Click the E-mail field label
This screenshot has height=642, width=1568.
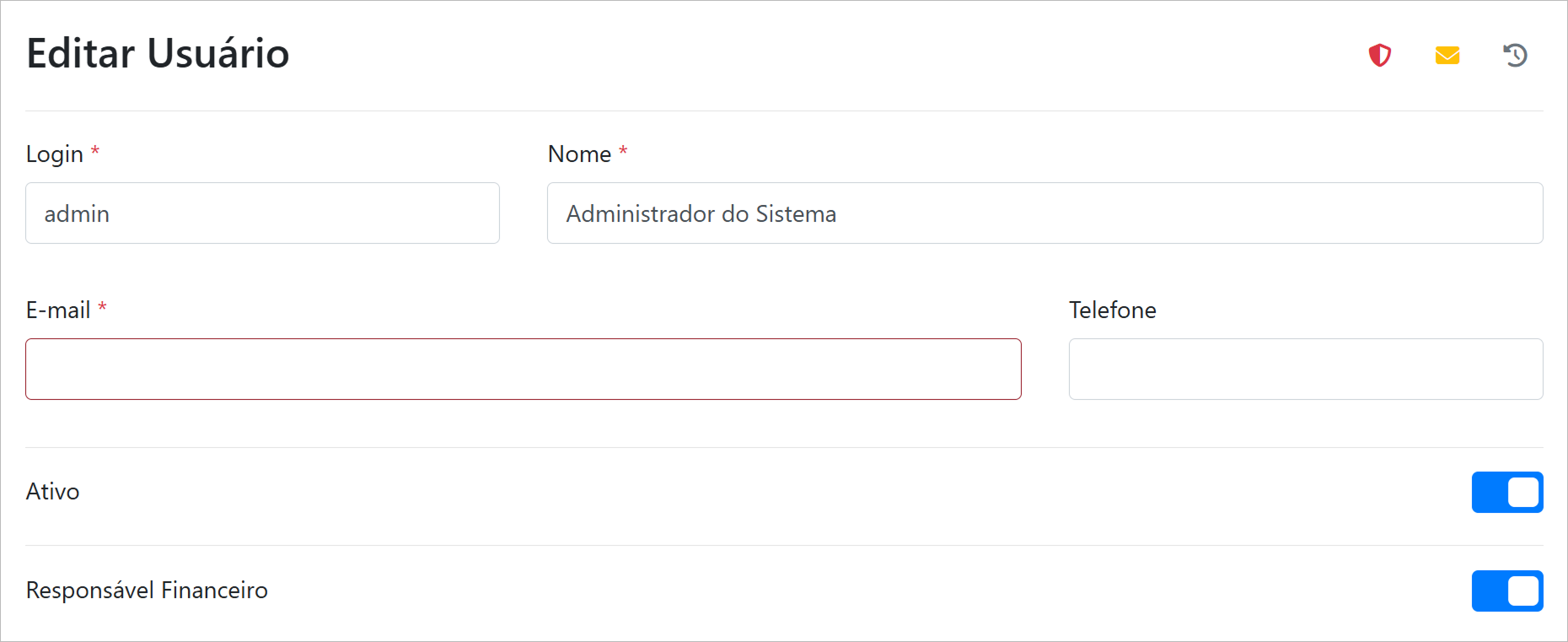tap(58, 310)
